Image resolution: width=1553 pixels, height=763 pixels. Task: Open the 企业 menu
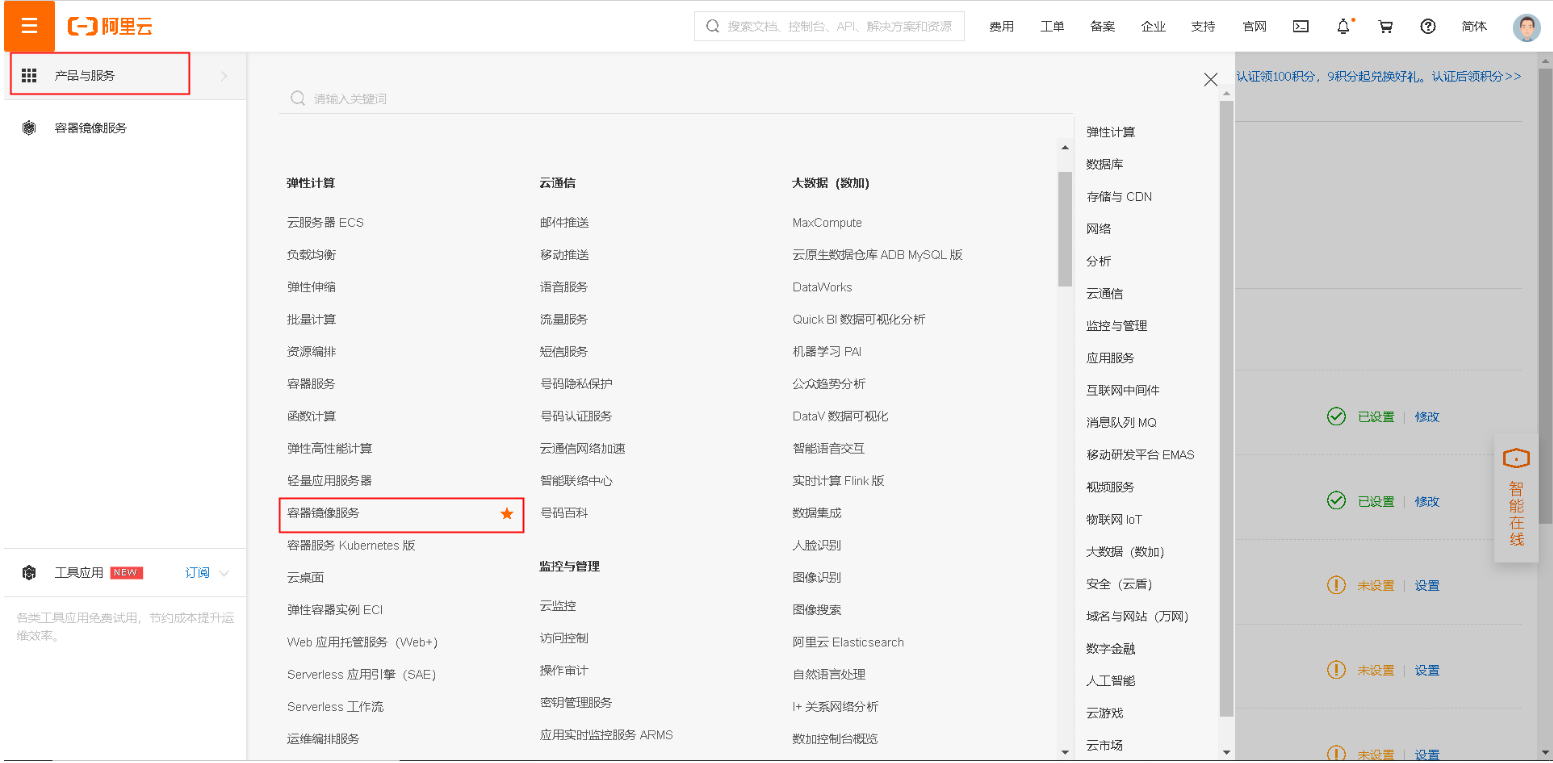(x=1153, y=27)
